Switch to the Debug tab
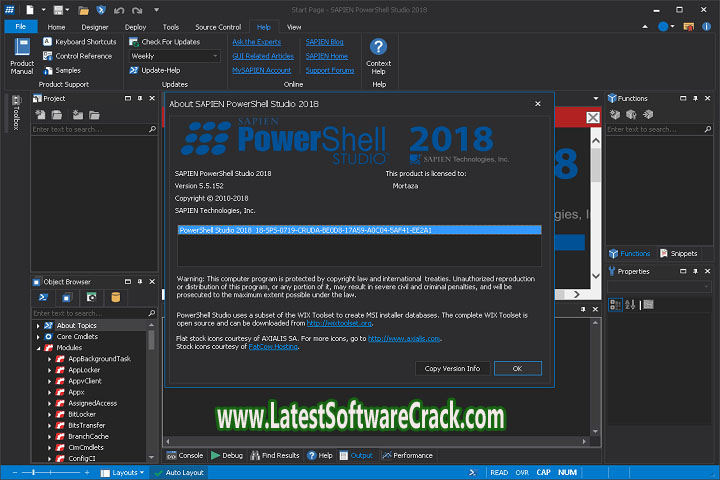This screenshot has width=720, height=480. (x=227, y=456)
